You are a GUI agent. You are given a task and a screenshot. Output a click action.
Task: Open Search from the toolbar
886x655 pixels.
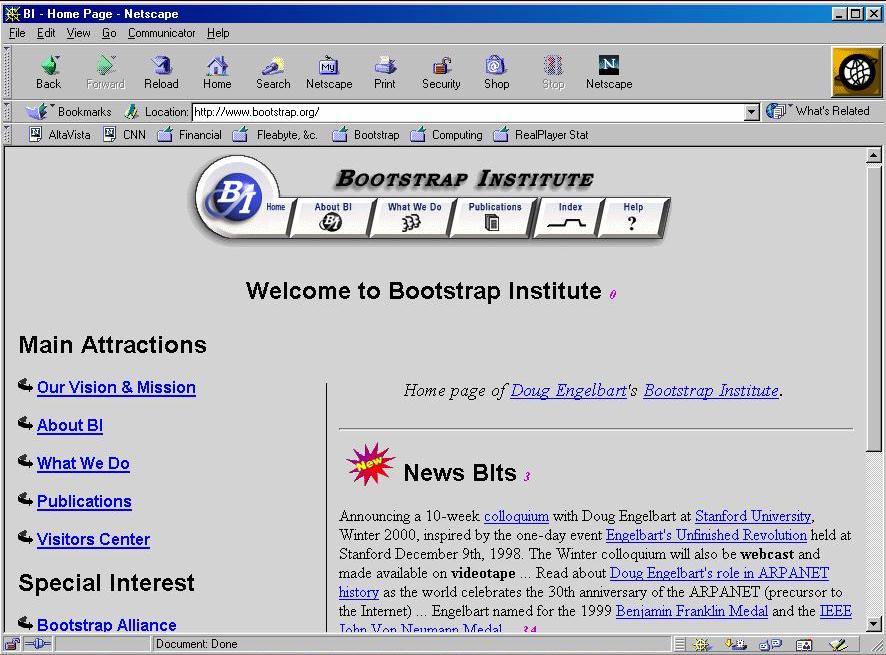coord(273,72)
